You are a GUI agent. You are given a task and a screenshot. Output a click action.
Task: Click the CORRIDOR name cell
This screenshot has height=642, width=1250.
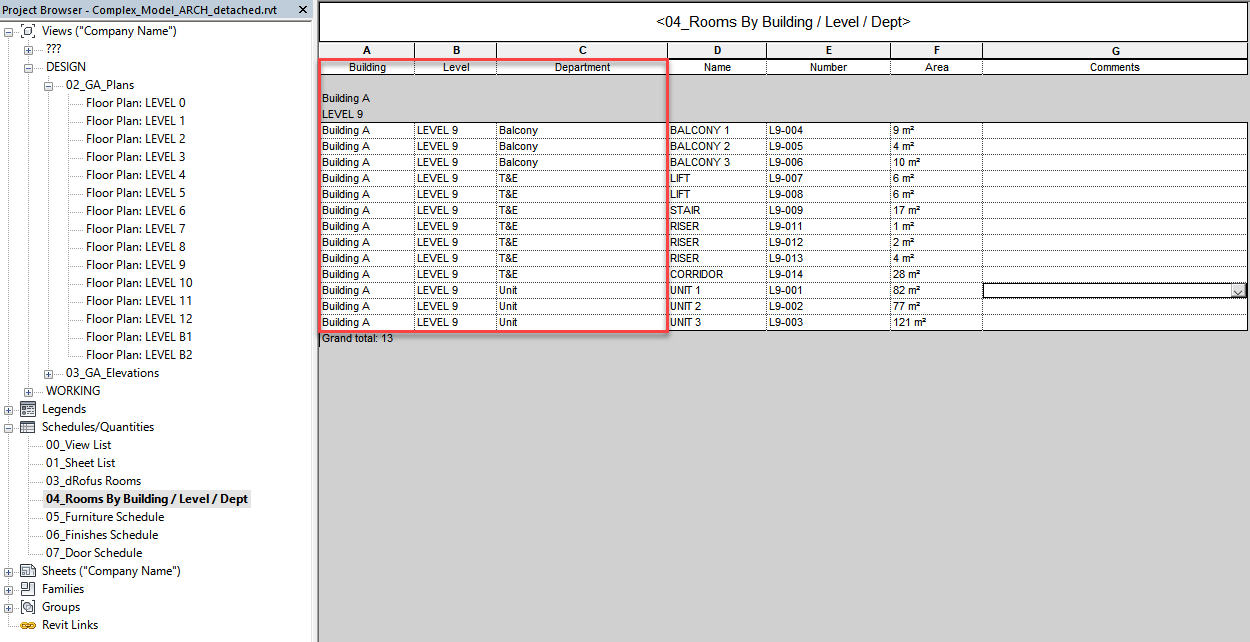point(716,274)
